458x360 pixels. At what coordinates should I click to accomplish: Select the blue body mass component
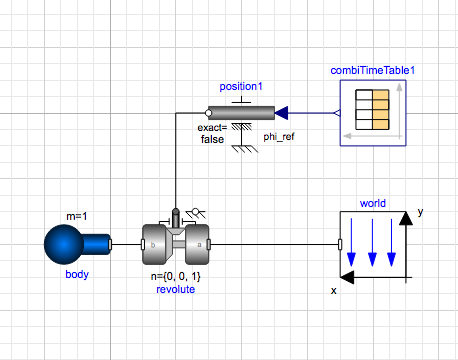pos(77,244)
